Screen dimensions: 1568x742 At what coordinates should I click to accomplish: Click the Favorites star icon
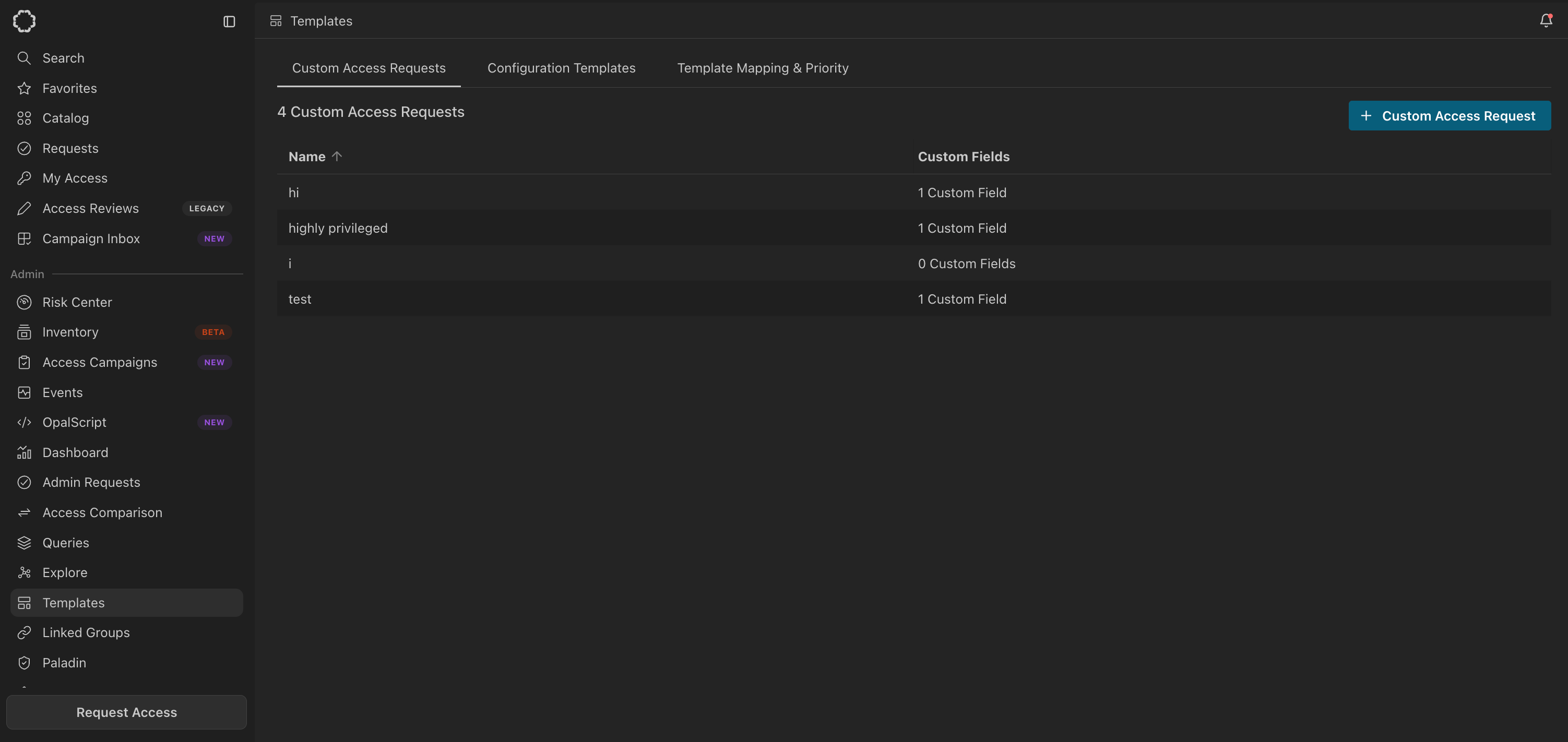click(25, 88)
